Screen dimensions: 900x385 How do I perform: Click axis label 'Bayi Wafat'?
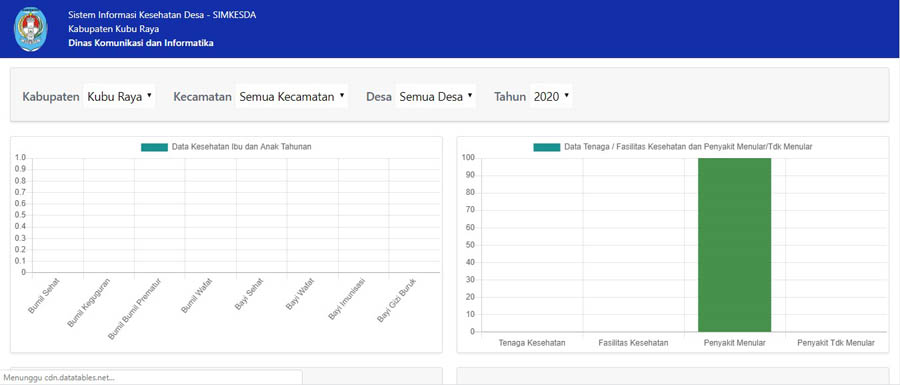pyautogui.click(x=300, y=294)
